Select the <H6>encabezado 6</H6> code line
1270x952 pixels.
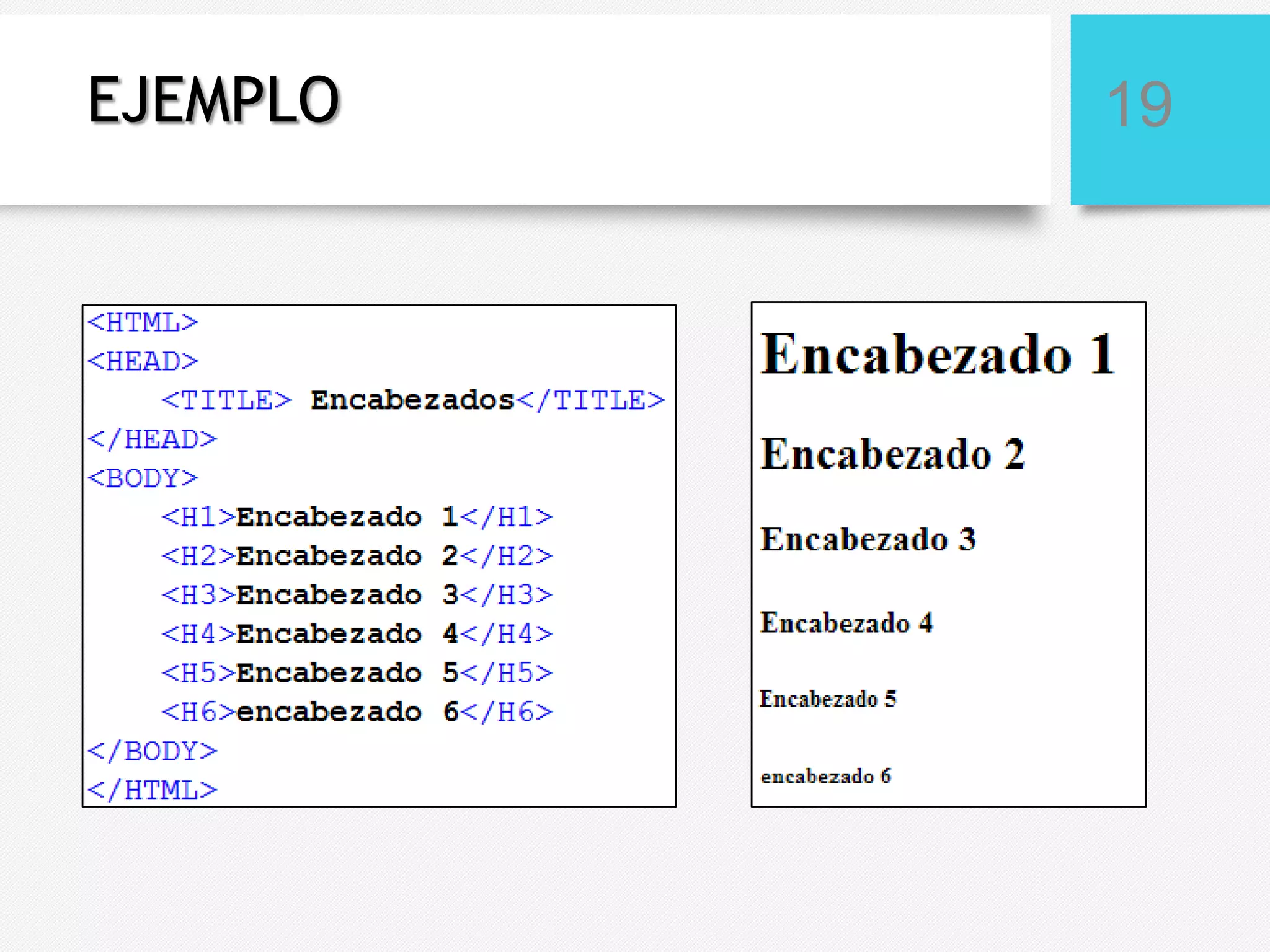pos(357,712)
